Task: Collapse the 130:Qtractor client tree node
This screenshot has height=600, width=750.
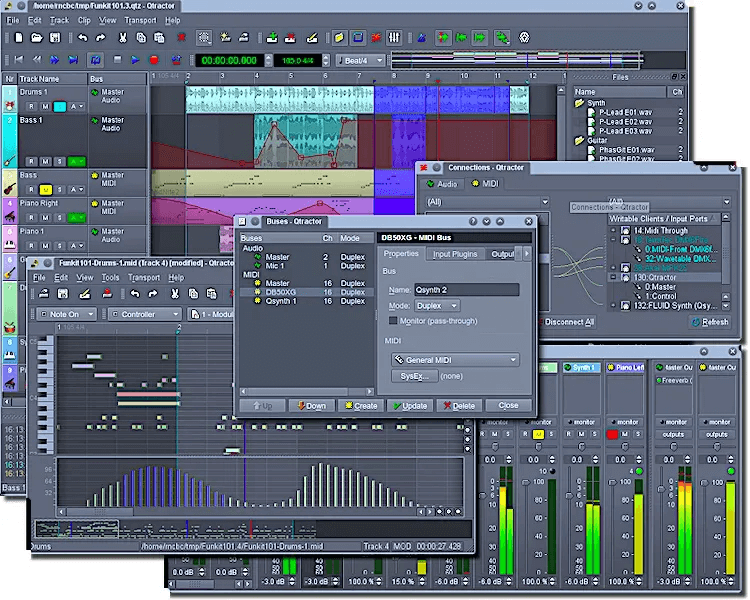Action: click(x=613, y=277)
